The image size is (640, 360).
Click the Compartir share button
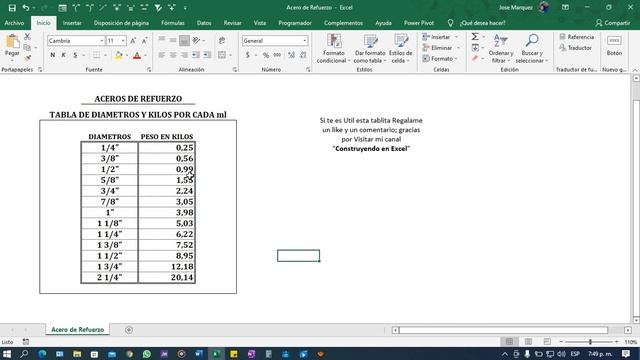tap(613, 23)
